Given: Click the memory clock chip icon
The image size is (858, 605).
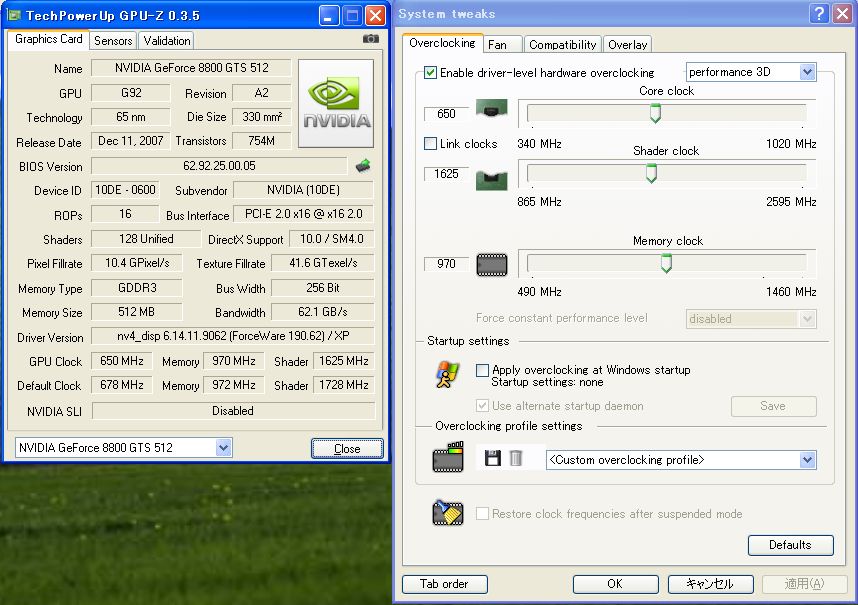Looking at the screenshot, I should 491,265.
